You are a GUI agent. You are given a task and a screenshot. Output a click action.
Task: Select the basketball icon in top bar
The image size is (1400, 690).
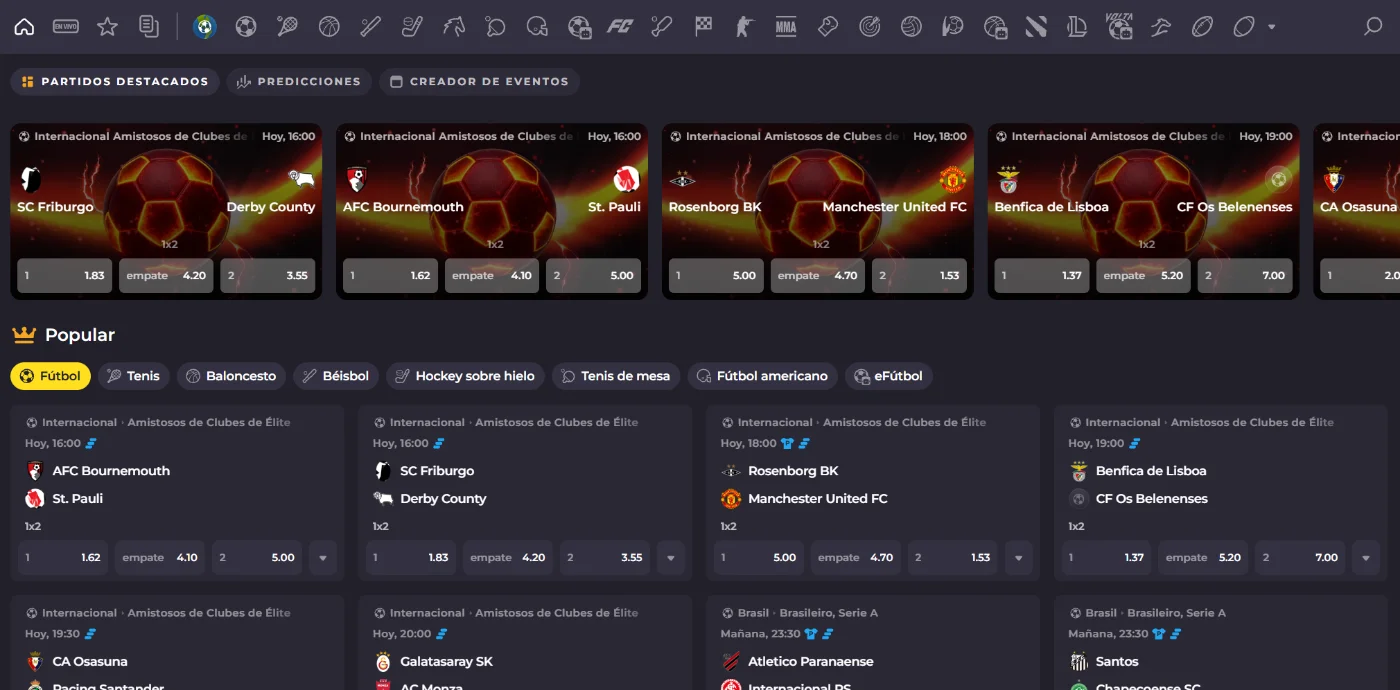pyautogui.click(x=329, y=27)
